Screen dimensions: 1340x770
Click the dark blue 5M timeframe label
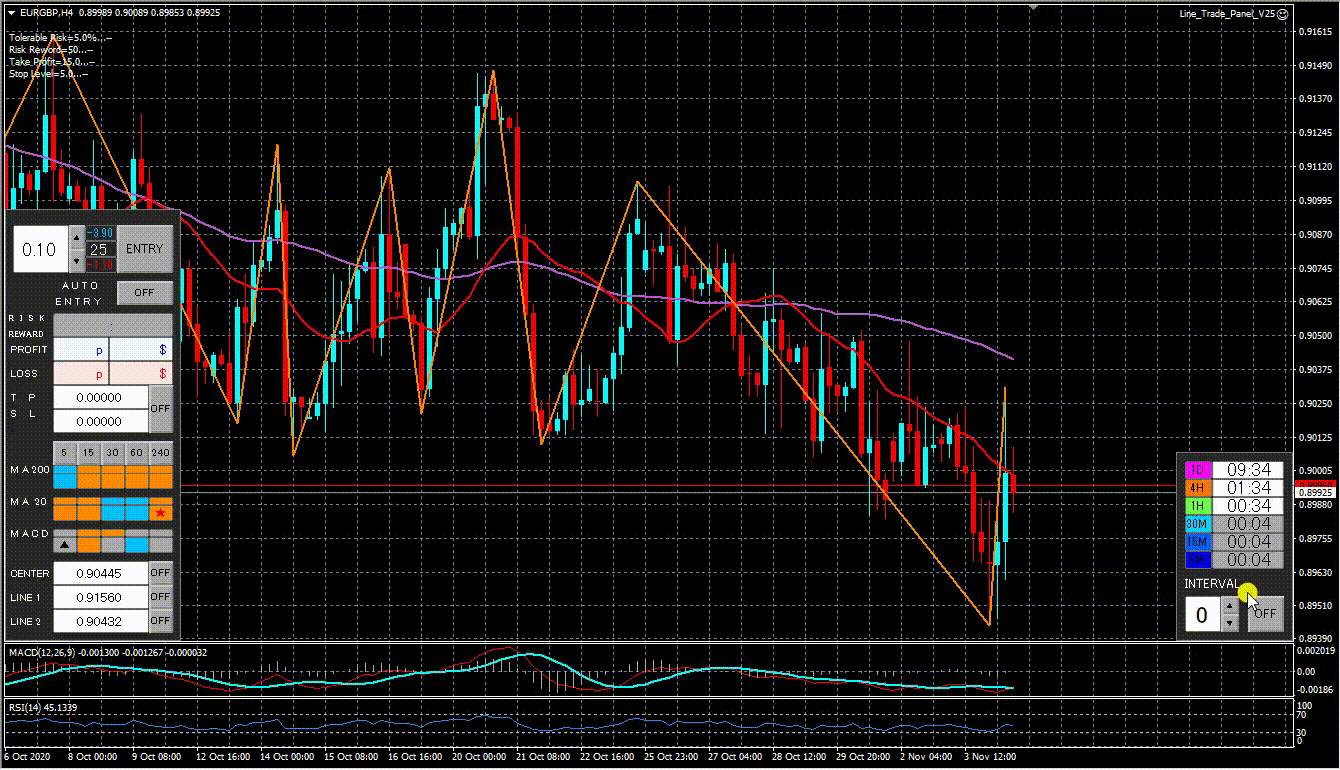pyautogui.click(x=1198, y=560)
